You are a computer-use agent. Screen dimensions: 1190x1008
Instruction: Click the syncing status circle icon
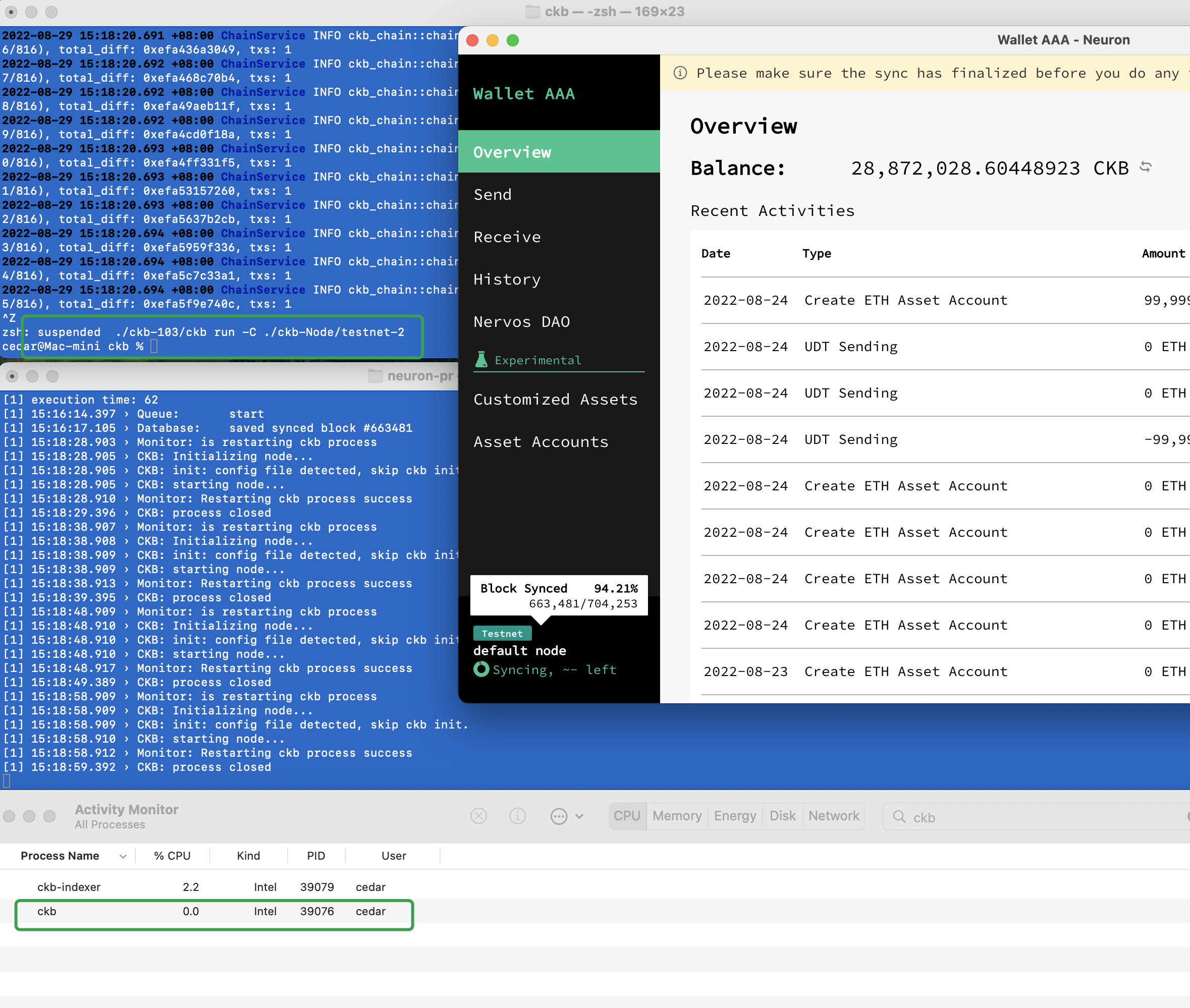pos(481,669)
